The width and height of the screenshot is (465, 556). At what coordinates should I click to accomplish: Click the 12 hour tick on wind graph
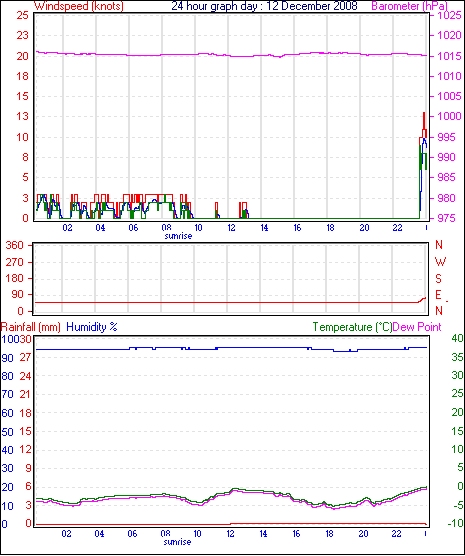click(x=231, y=228)
